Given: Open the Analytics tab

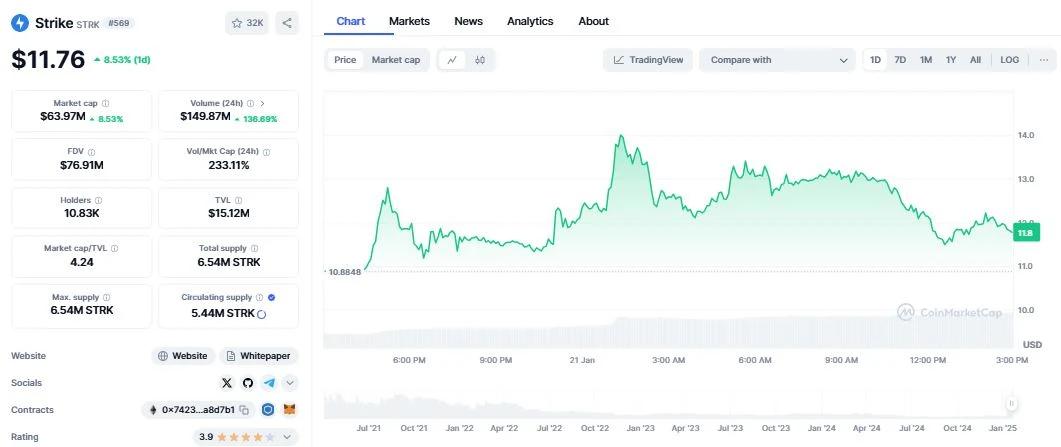Looking at the screenshot, I should pos(530,21).
